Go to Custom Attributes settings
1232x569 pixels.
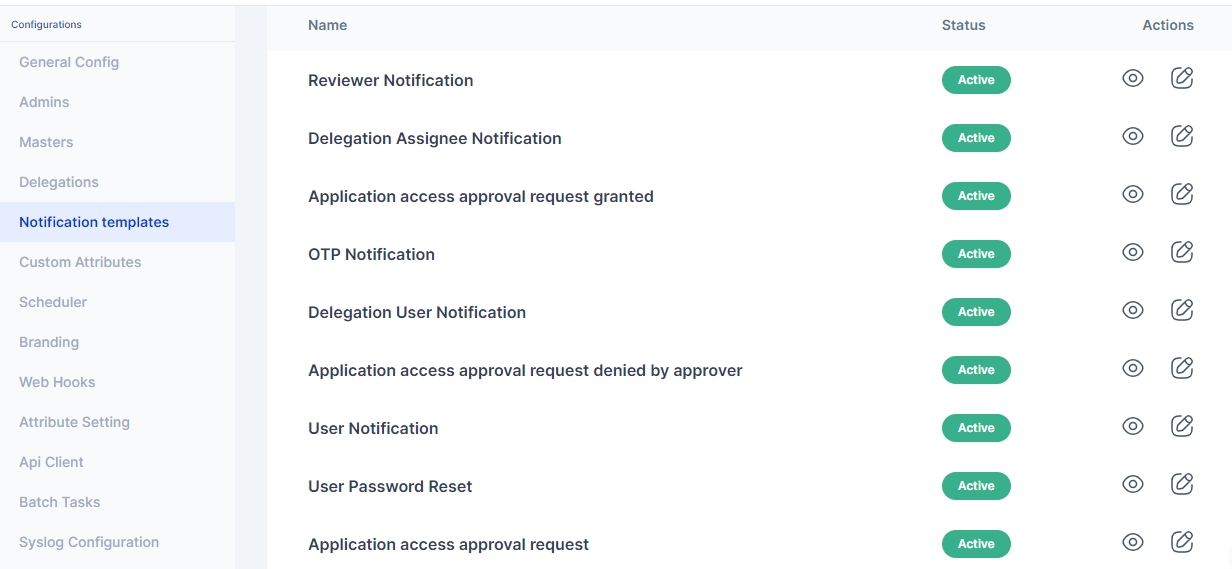pos(80,262)
